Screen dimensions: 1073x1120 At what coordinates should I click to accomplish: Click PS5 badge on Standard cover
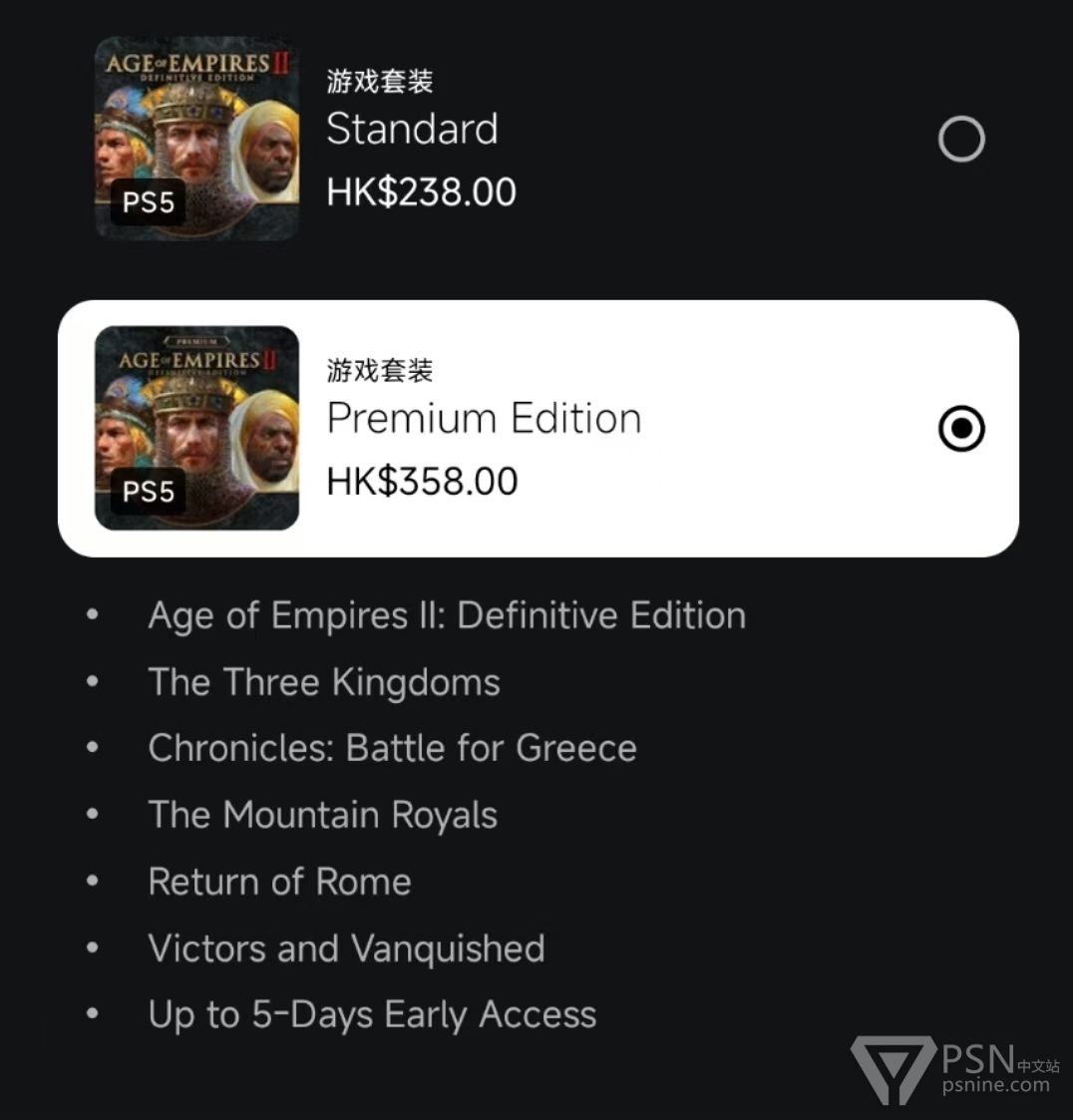click(148, 202)
